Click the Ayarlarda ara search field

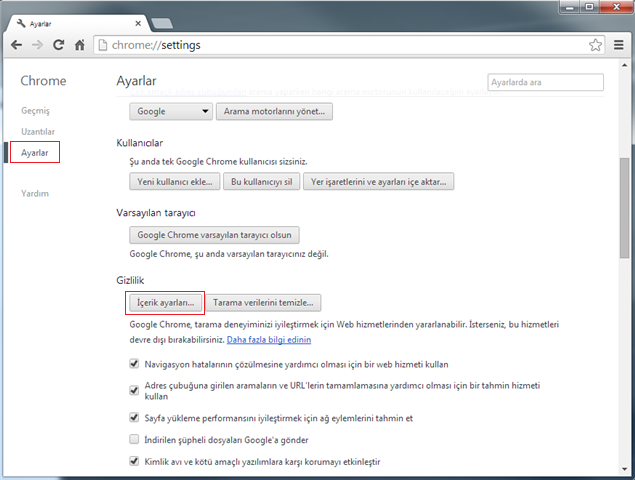point(546,82)
